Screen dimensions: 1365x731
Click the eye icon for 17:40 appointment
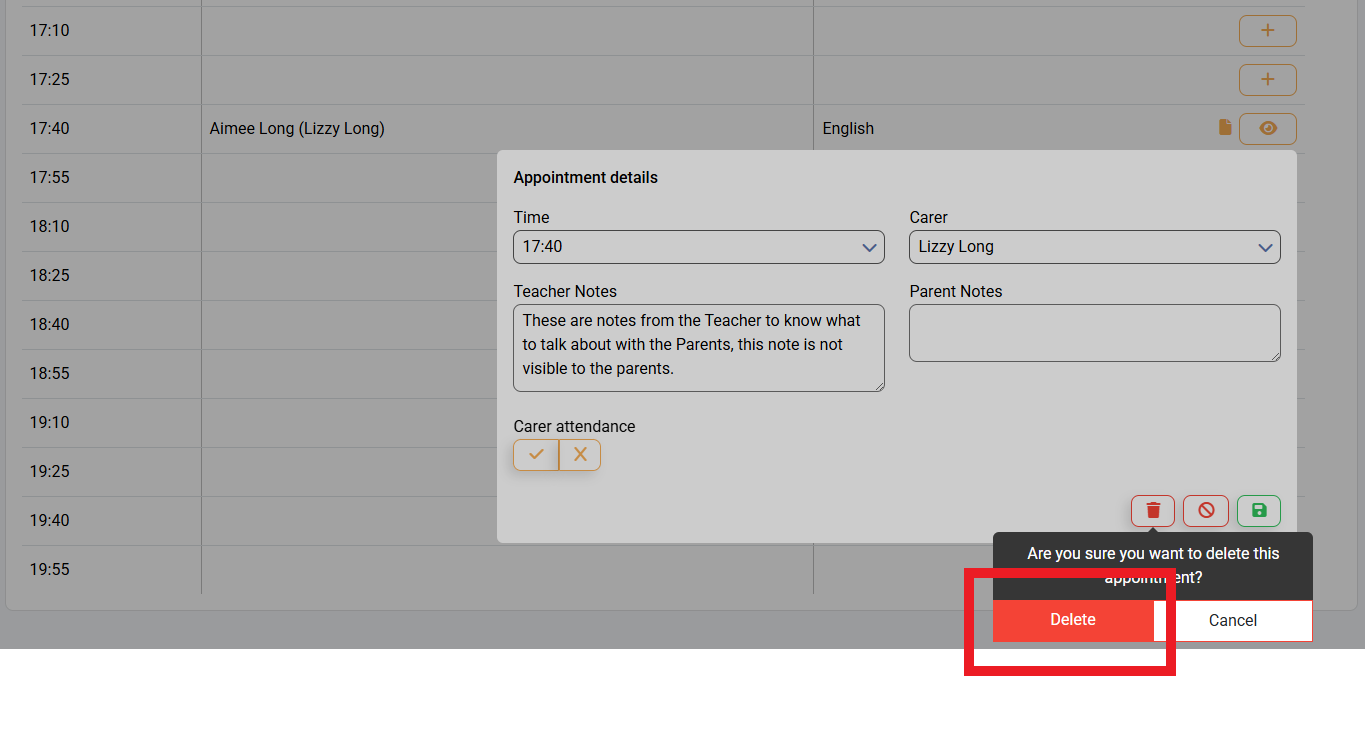1267,129
